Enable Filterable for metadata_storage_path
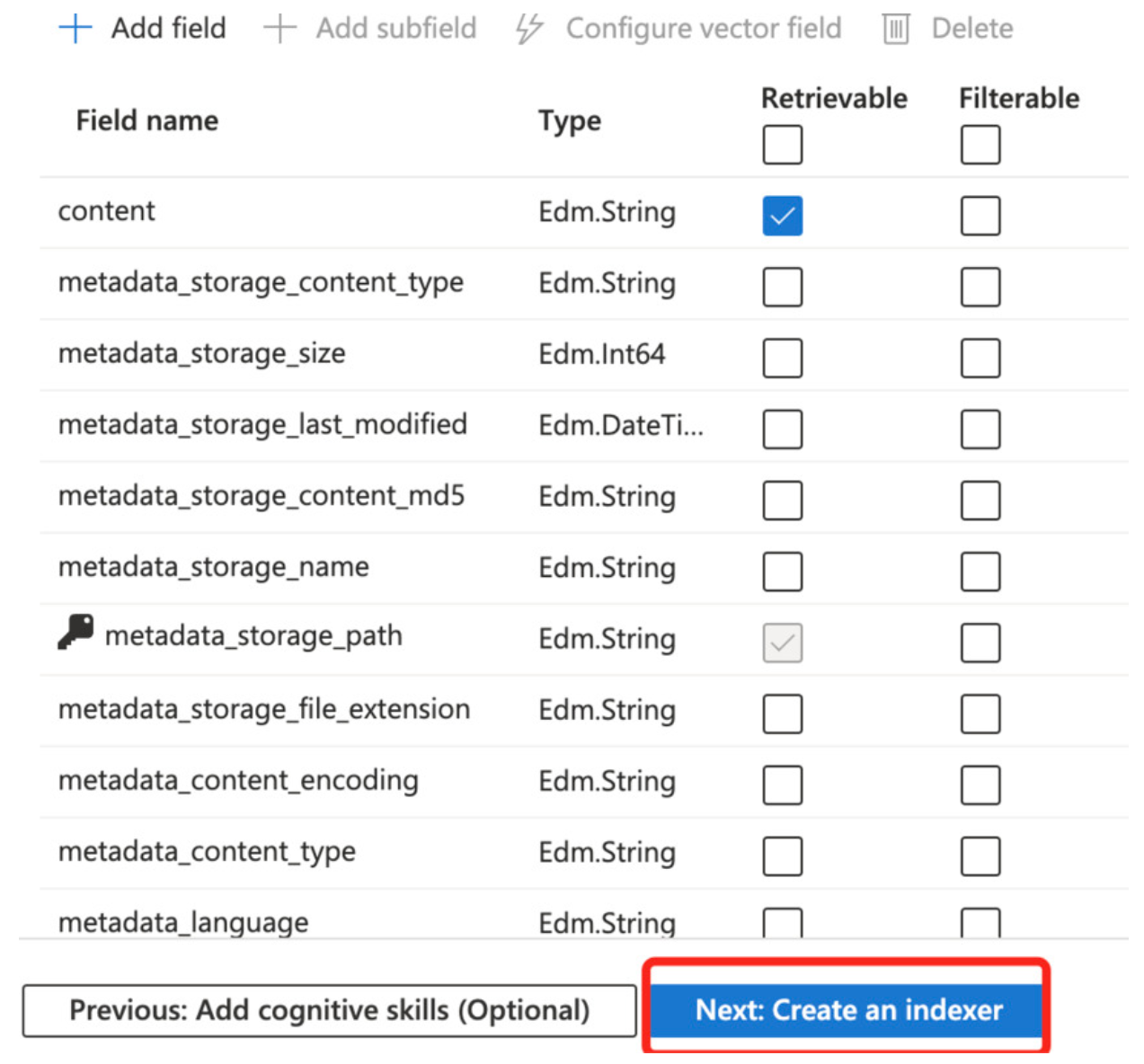Viewport: 1144px width, 1064px height. click(980, 643)
